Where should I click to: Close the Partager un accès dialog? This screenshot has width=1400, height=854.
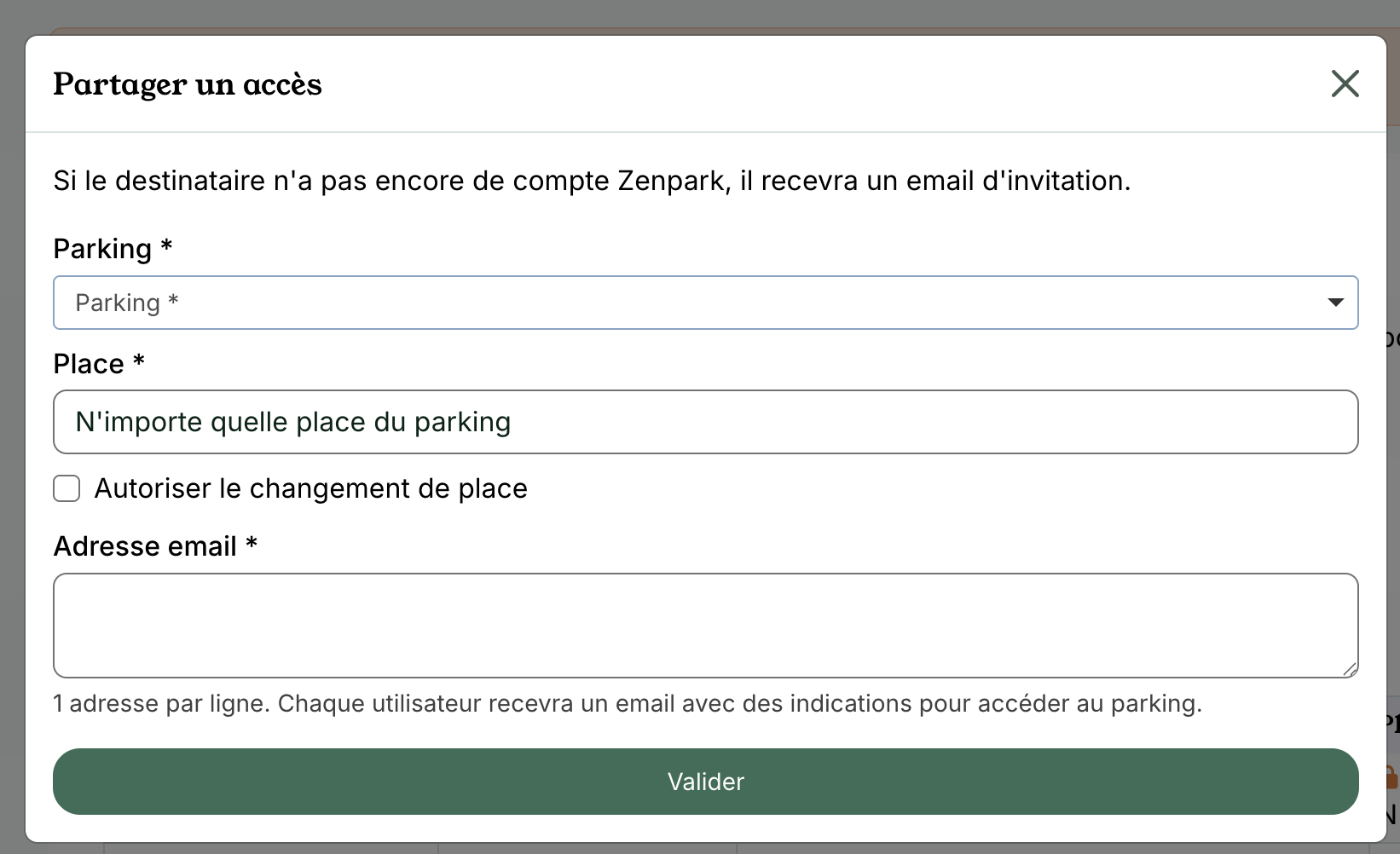(1345, 84)
